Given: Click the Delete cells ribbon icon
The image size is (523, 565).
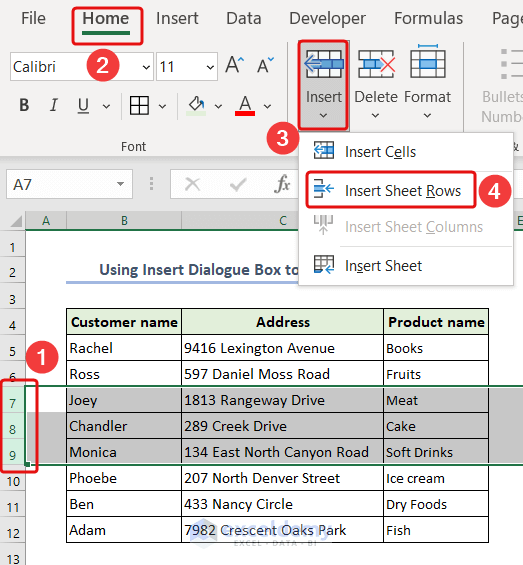Looking at the screenshot, I should (376, 64).
